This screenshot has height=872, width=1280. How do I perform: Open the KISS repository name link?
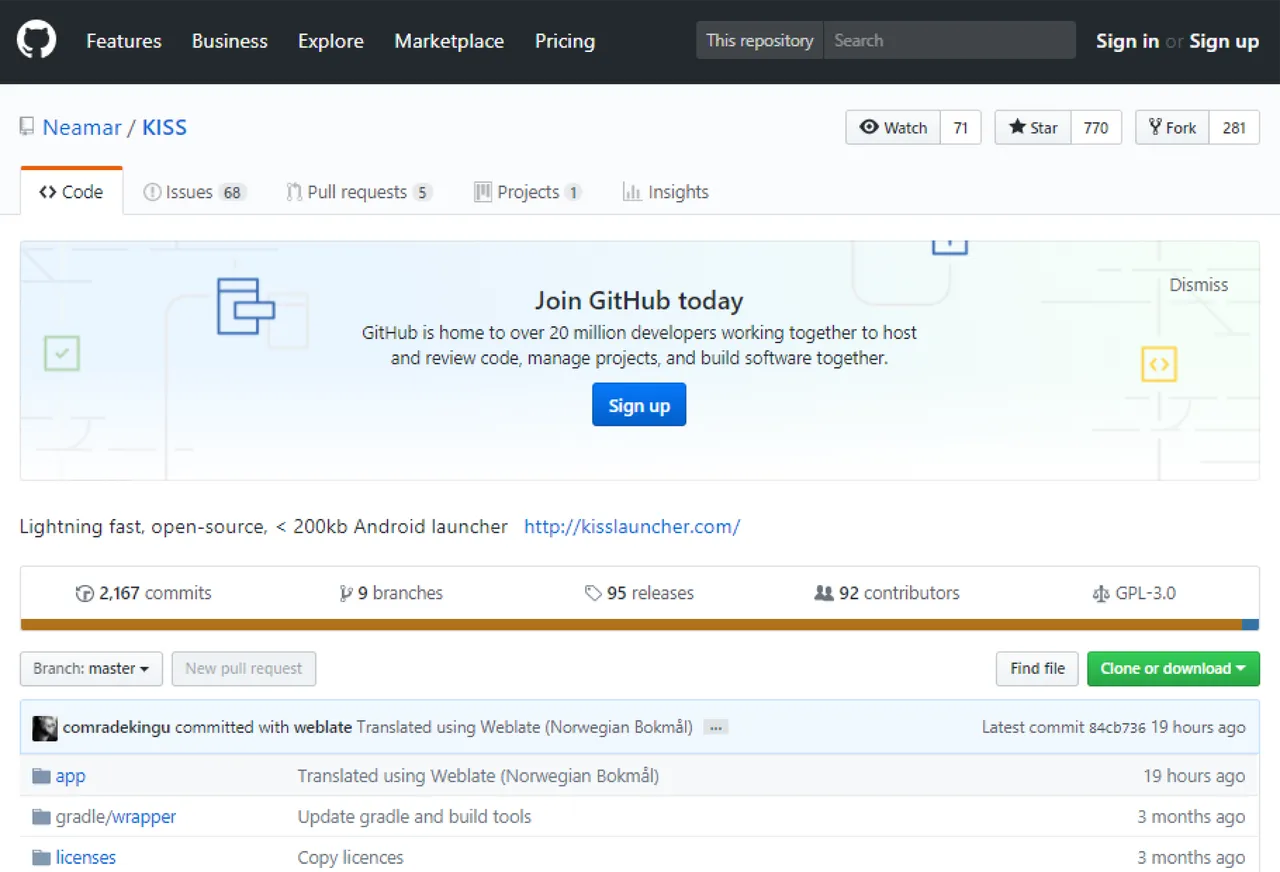(x=164, y=127)
